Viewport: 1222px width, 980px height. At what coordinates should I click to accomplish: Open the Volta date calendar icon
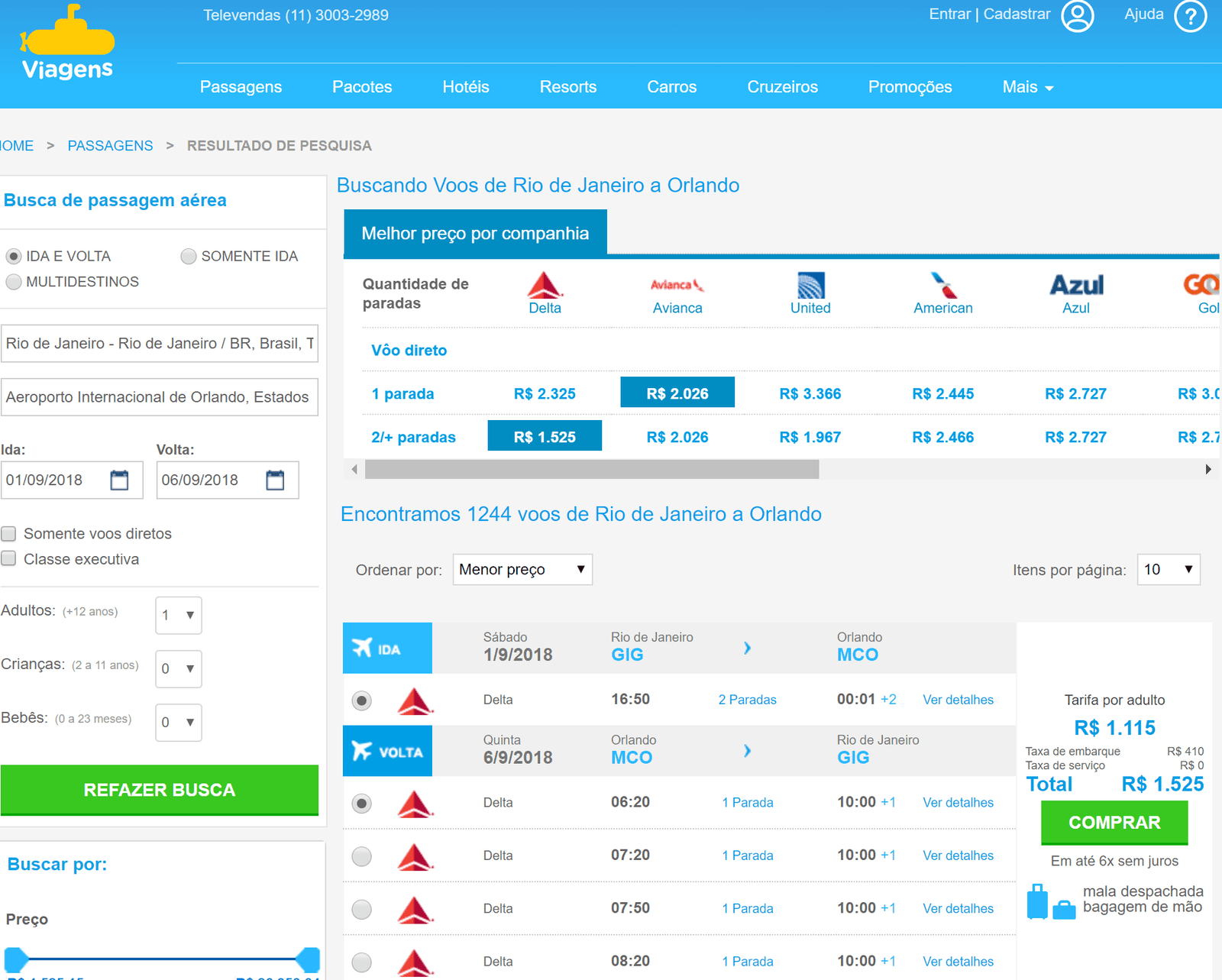275,480
